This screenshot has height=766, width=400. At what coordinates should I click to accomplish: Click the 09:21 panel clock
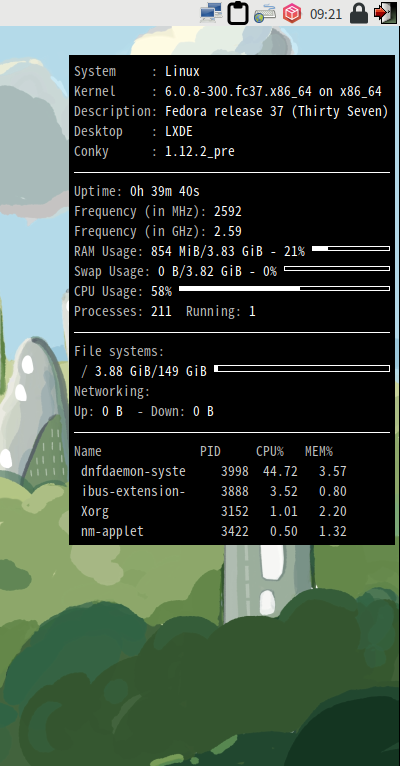pyautogui.click(x=326, y=14)
